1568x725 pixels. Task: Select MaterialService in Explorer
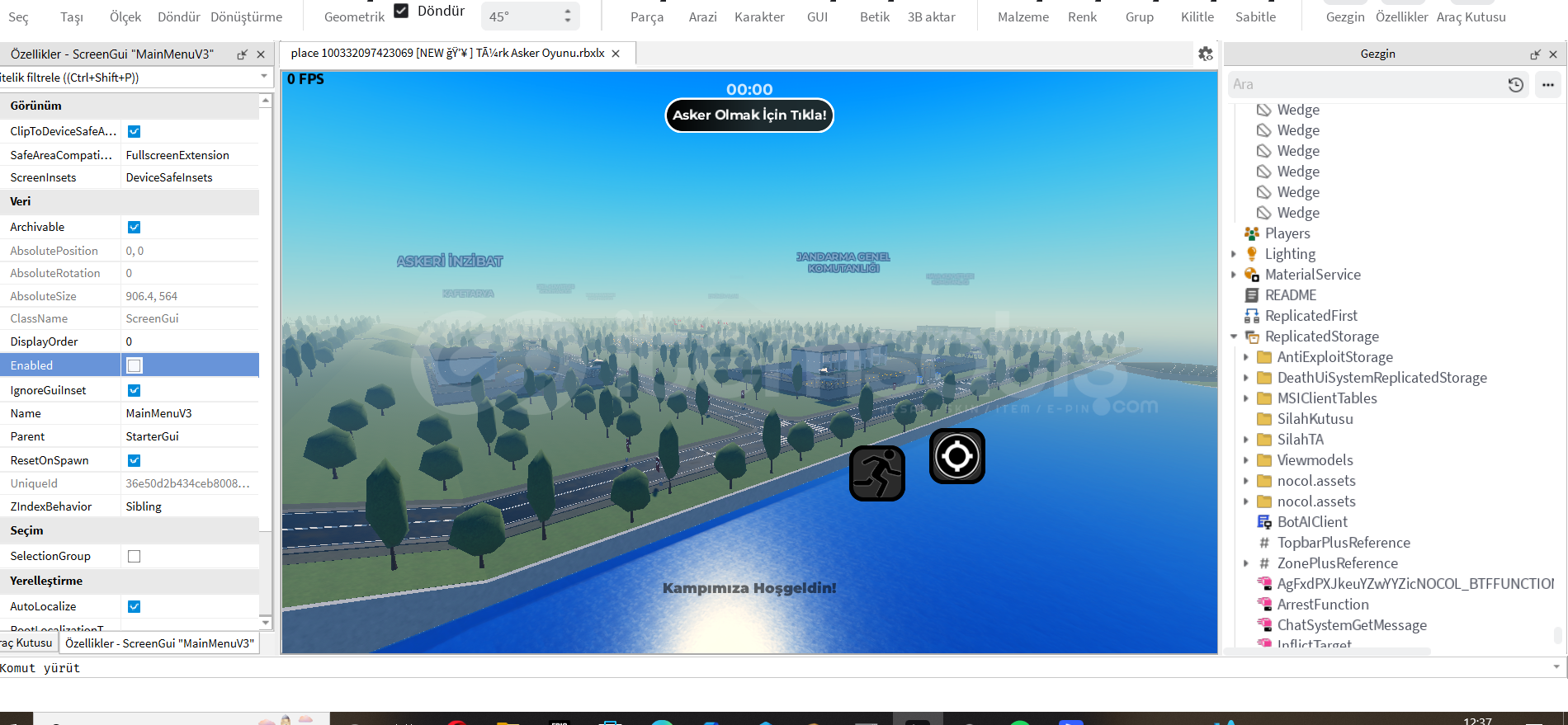pyautogui.click(x=1312, y=275)
